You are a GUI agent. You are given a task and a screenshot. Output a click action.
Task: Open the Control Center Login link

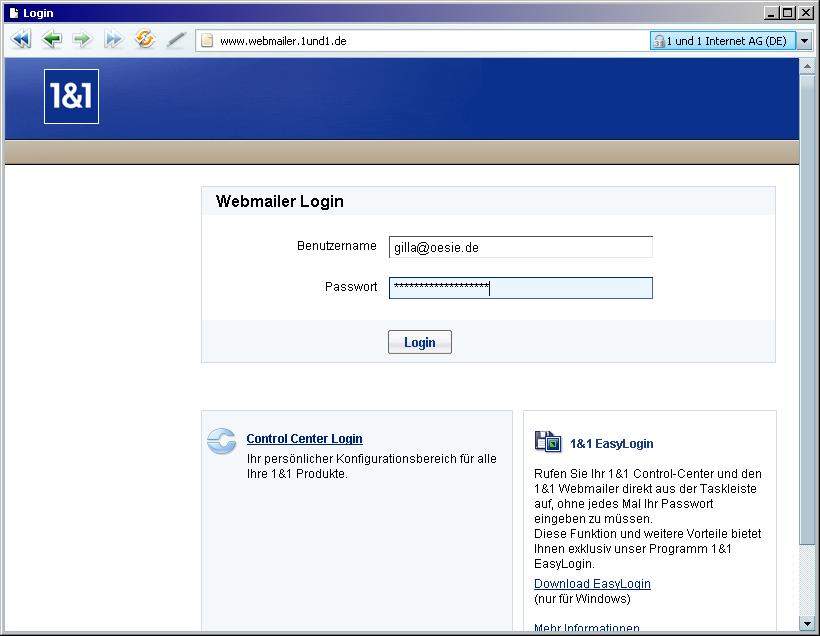point(304,439)
